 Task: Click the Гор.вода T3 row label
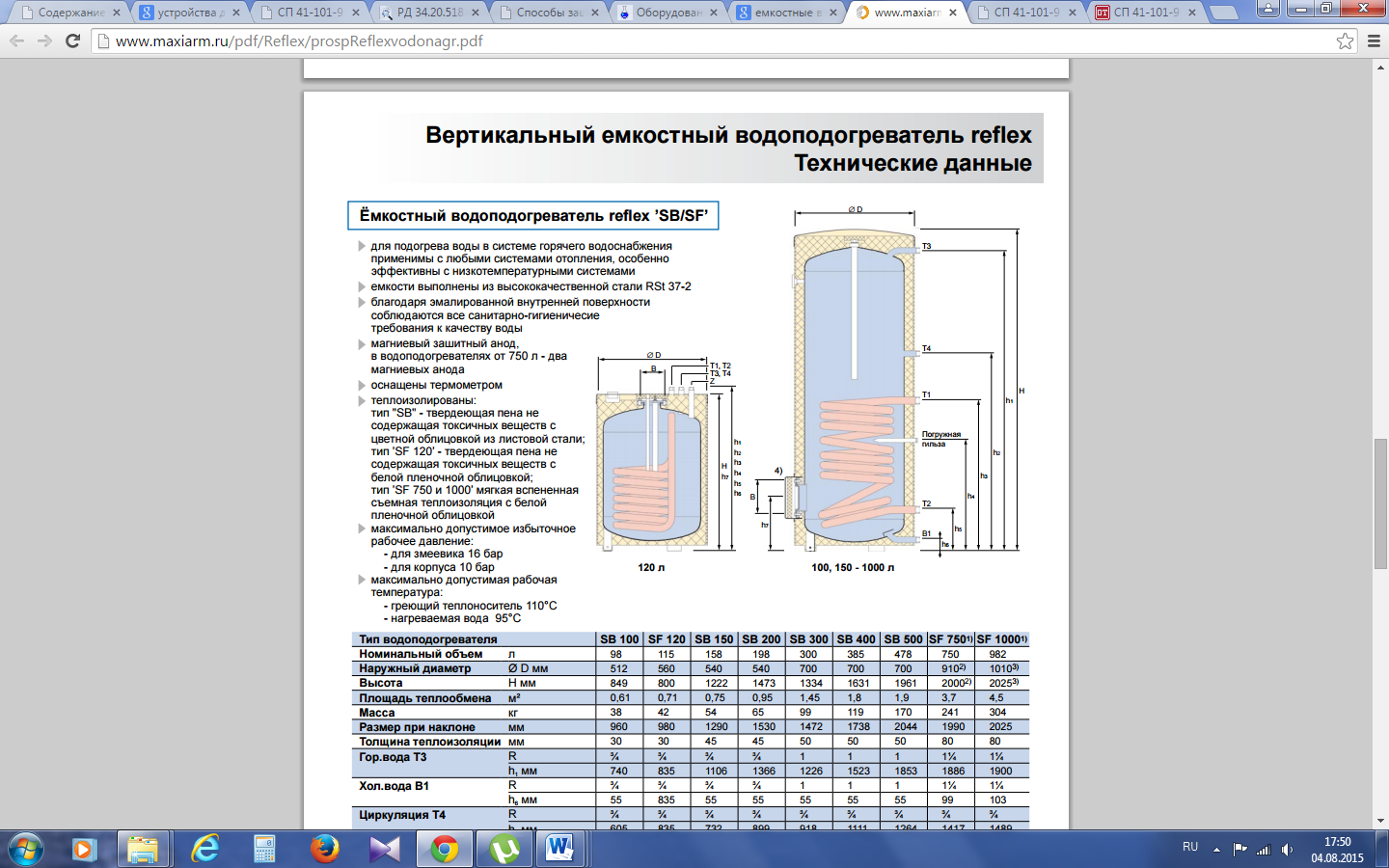point(393,757)
